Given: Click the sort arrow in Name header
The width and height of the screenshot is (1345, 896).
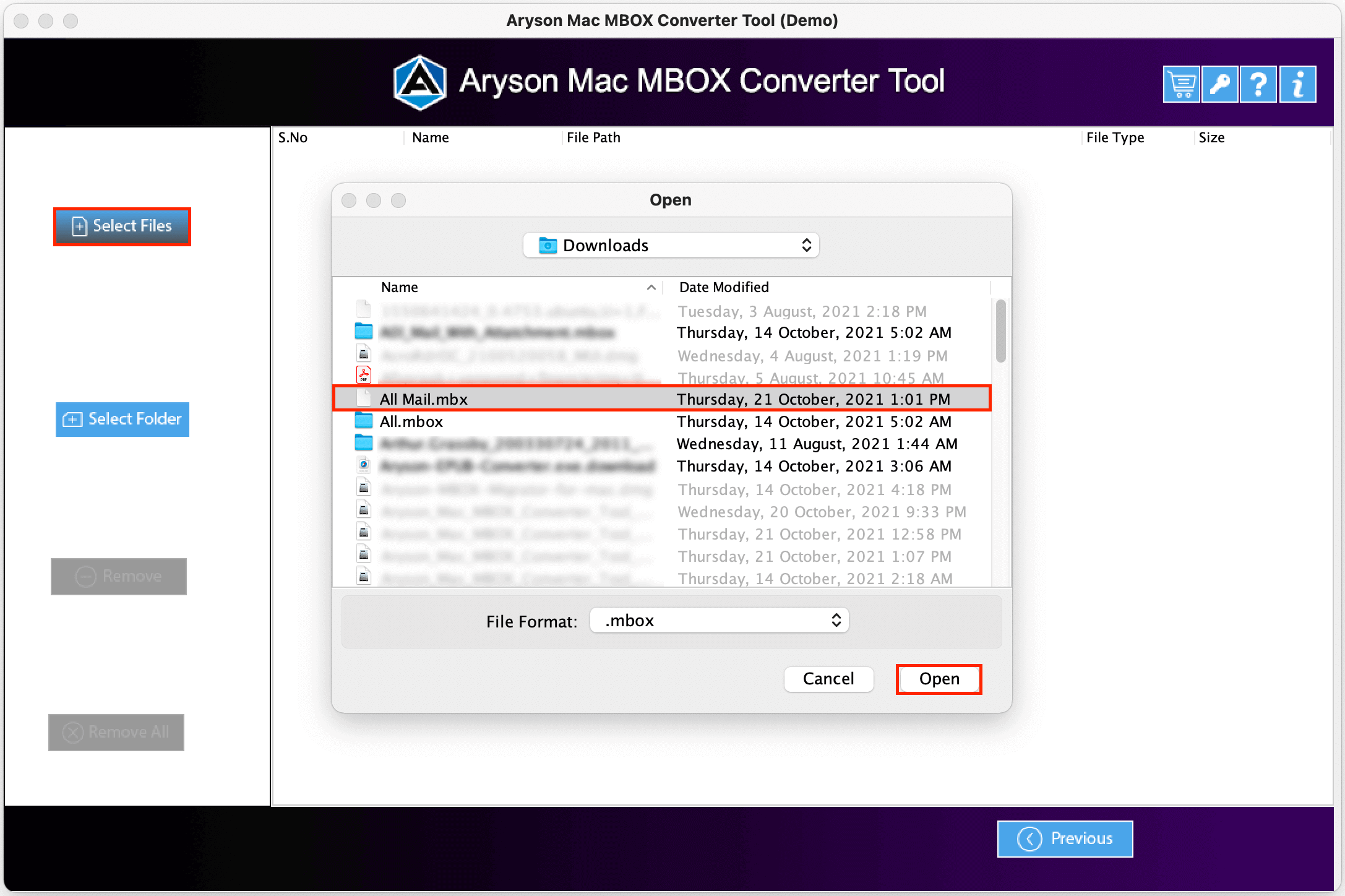Looking at the screenshot, I should (651, 287).
